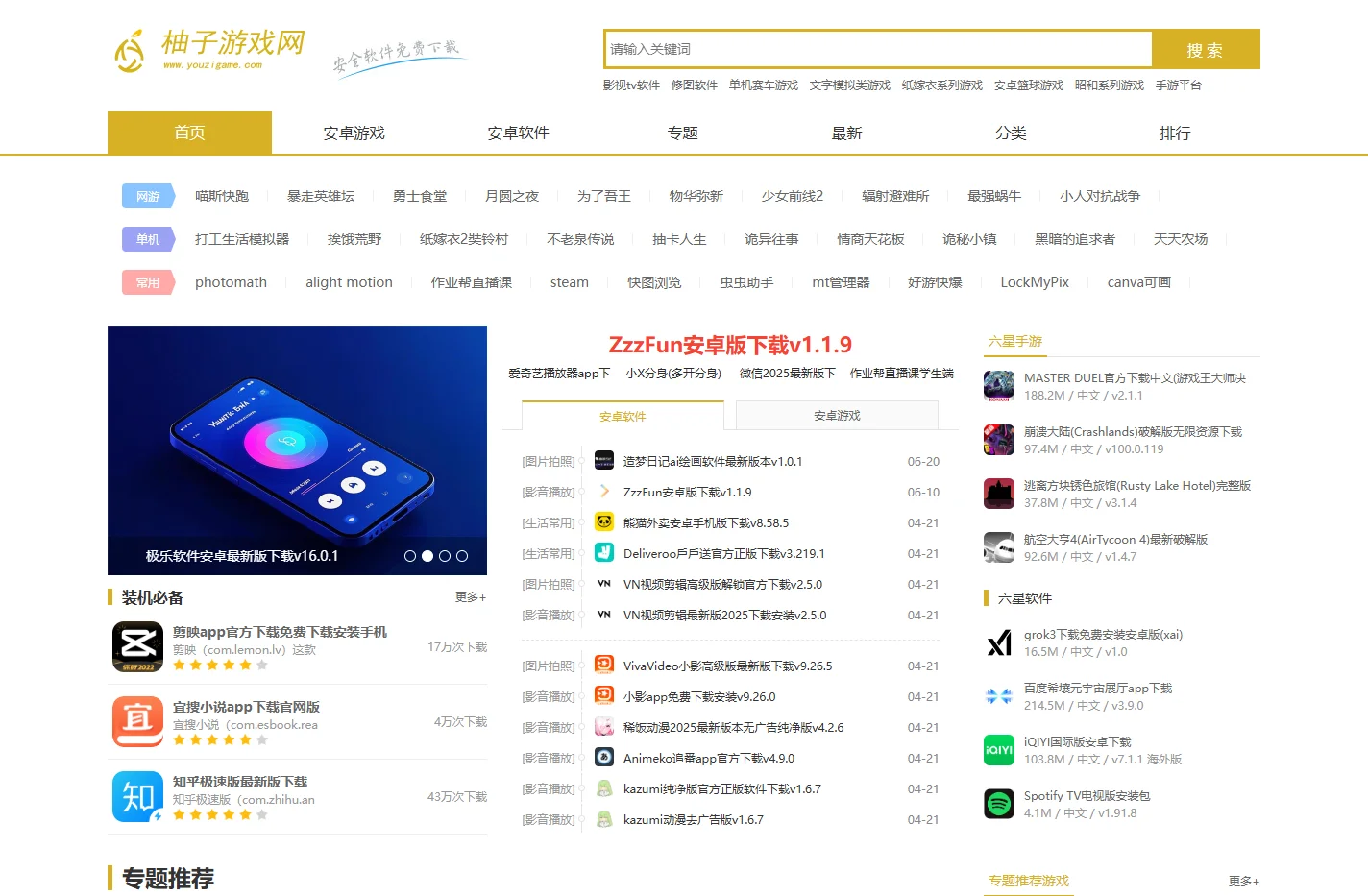The height and width of the screenshot is (896, 1368).
Task: Select the fourth carousel dot indicator
Action: [462, 556]
